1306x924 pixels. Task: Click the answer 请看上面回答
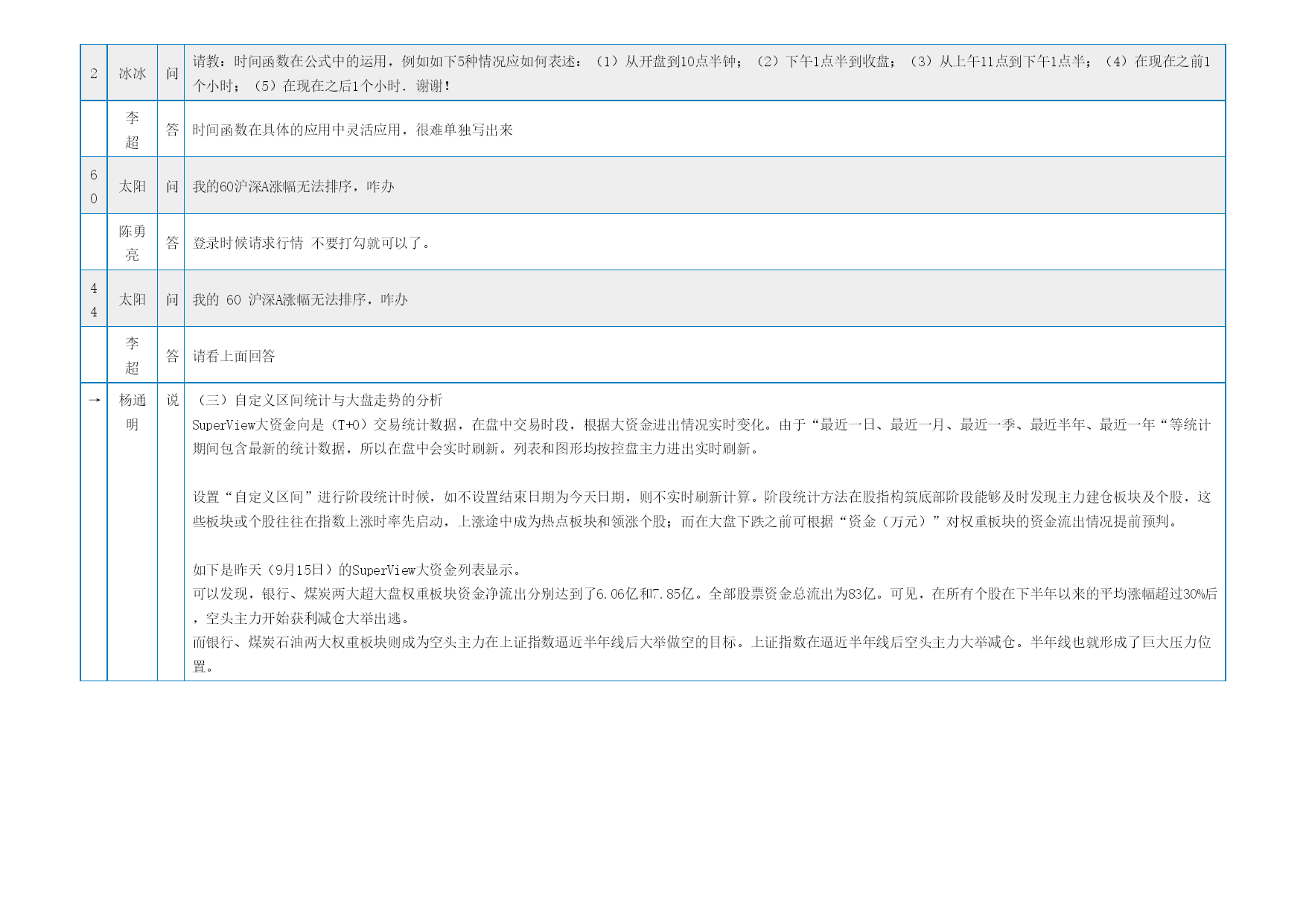[x=234, y=356]
